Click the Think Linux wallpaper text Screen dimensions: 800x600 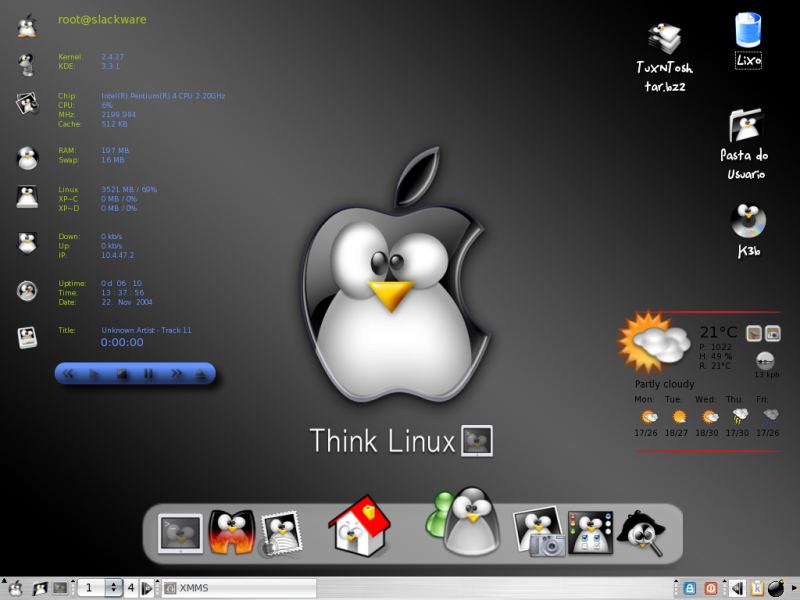tap(382, 441)
